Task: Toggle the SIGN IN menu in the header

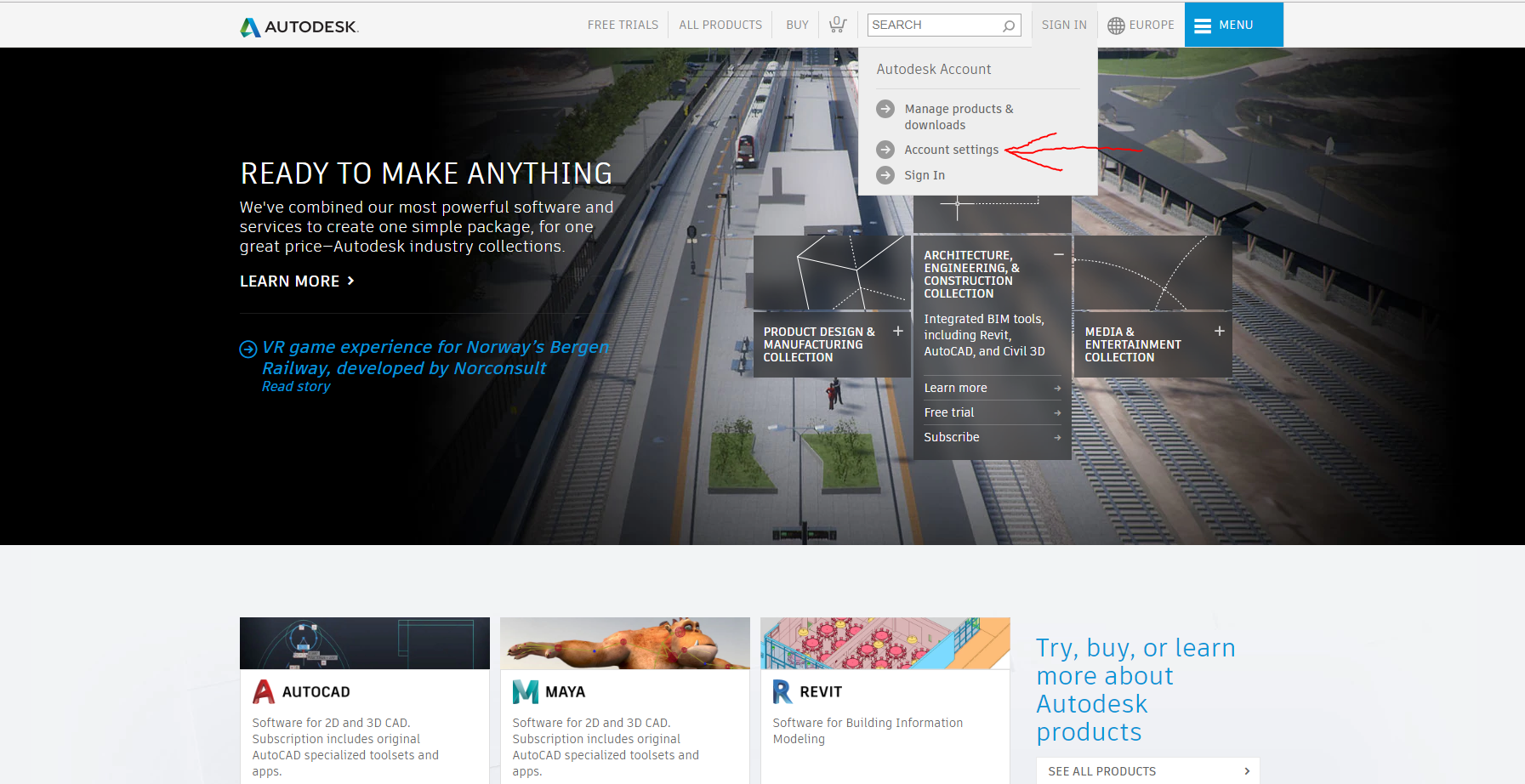Action: point(1064,26)
